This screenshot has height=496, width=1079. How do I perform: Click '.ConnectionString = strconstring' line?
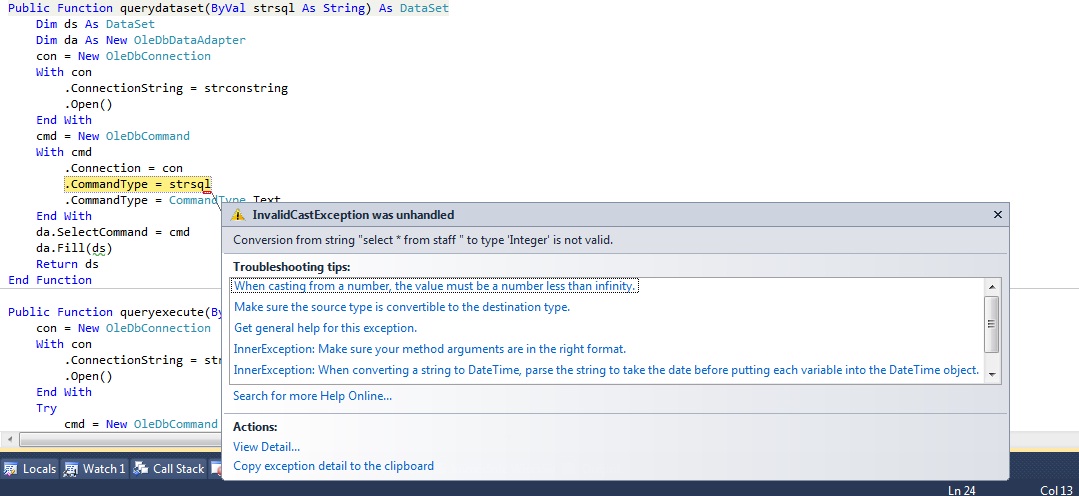pos(176,88)
